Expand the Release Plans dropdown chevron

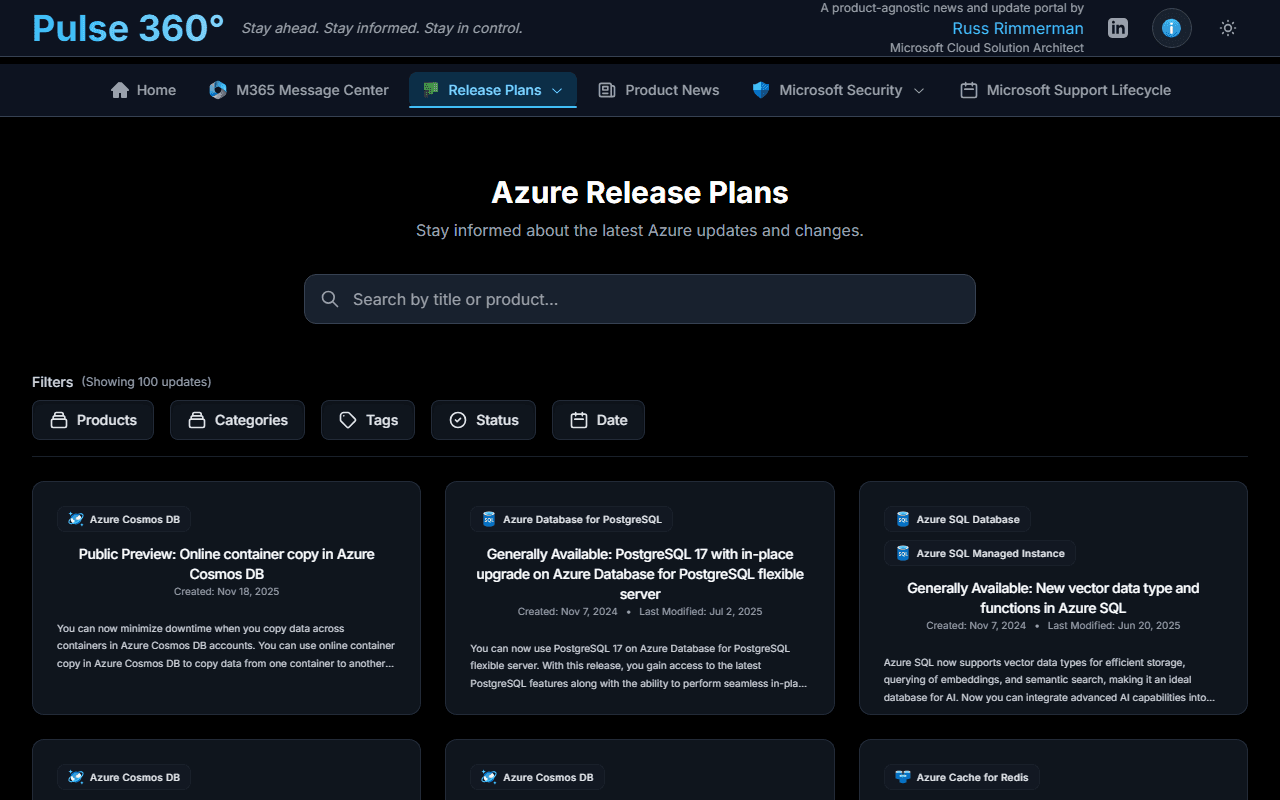point(558,90)
